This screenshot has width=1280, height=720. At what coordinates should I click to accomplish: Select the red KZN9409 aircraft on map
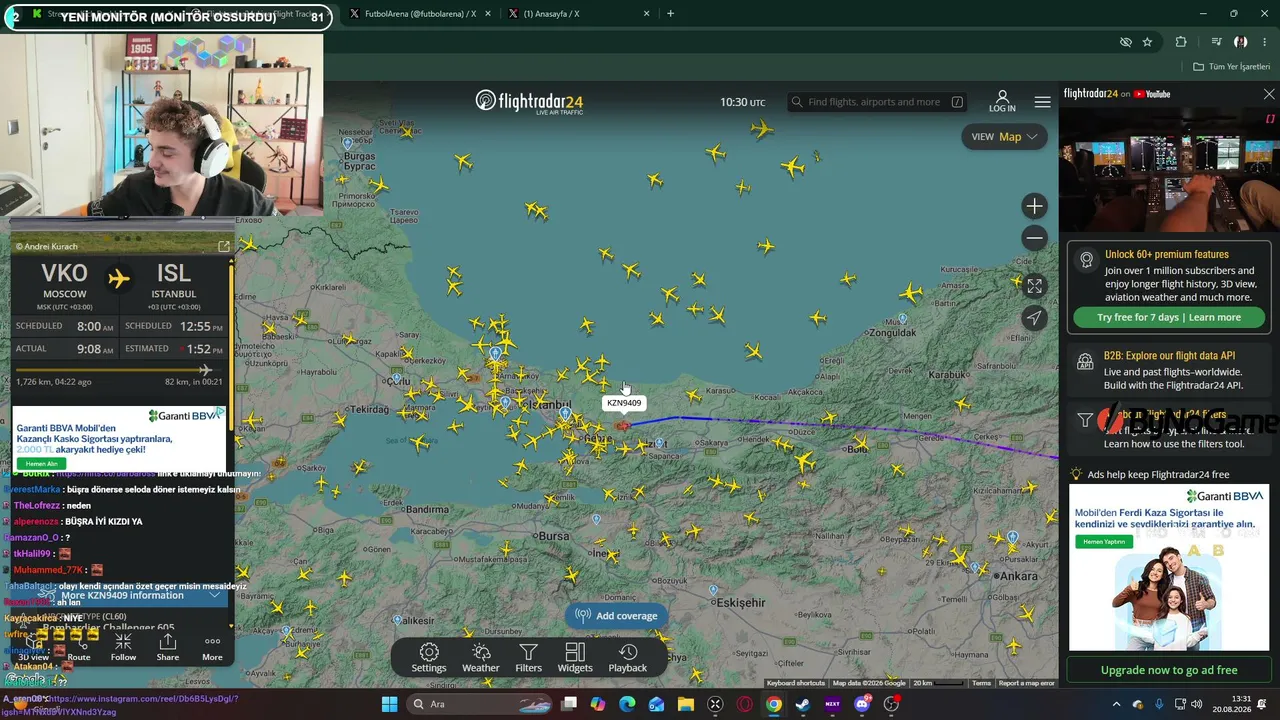(623, 426)
